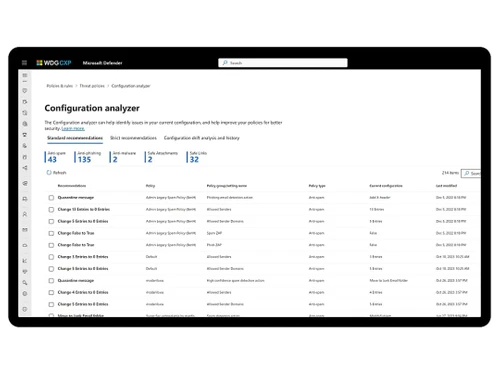Click "Phishing email detection action" cell
500x375 pixels.
230,198
